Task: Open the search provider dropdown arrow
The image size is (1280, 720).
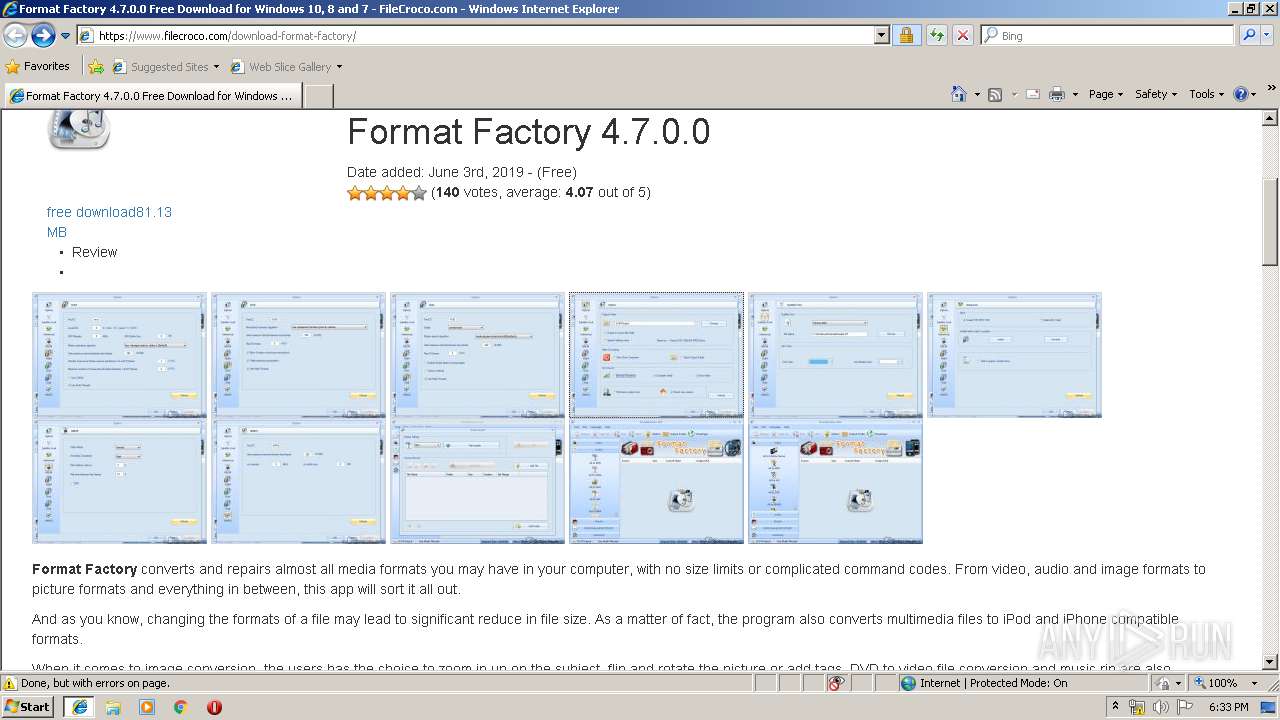Action: 1268,36
